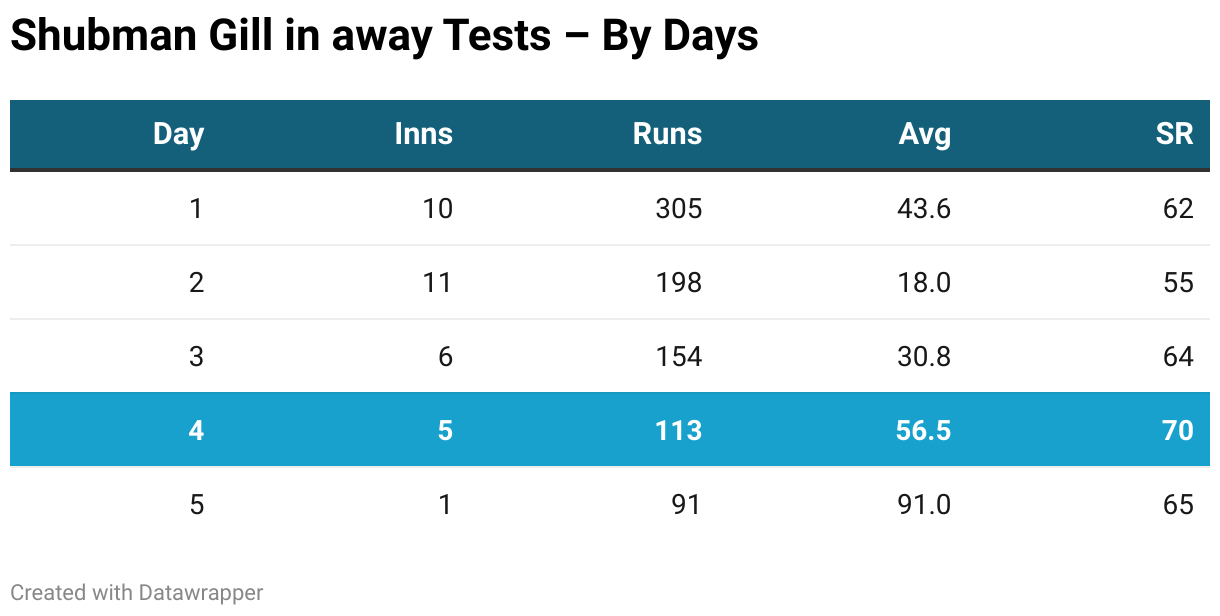Select the highlighted runs value 113
Viewport: 1220px width, 616px height.
click(x=678, y=430)
